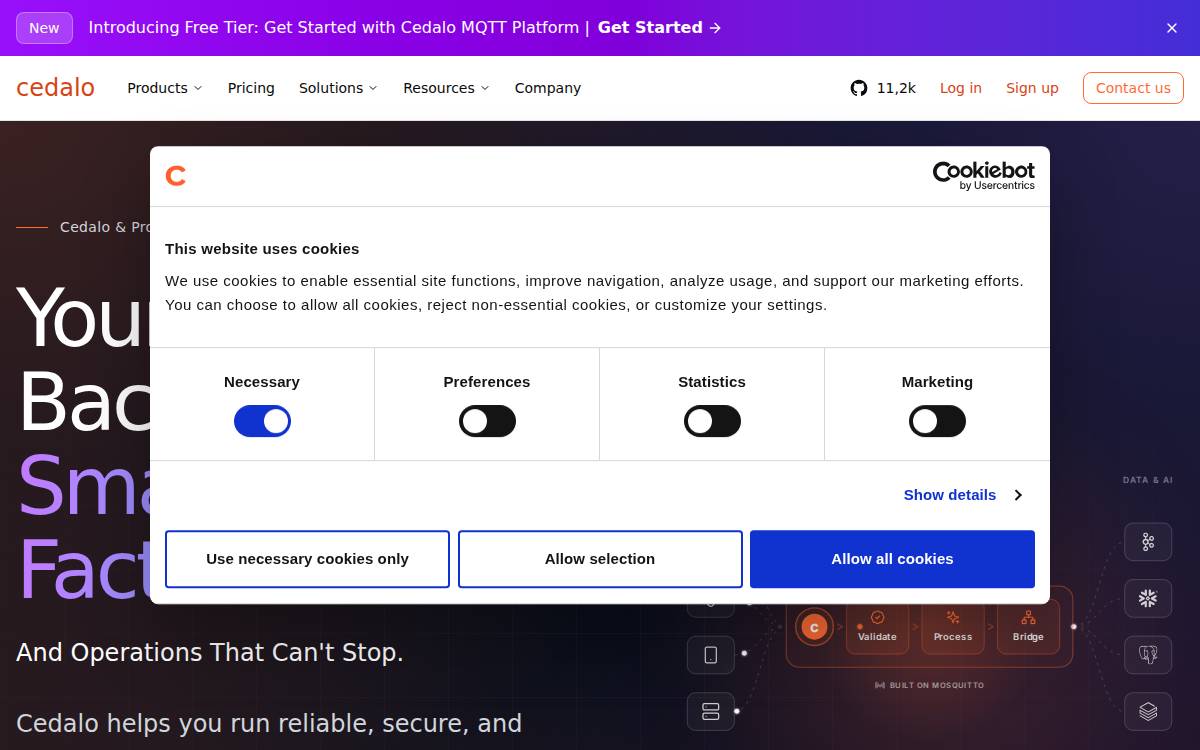Click the Validate step tile
The width and height of the screenshot is (1200, 750).
pyautogui.click(x=877, y=628)
